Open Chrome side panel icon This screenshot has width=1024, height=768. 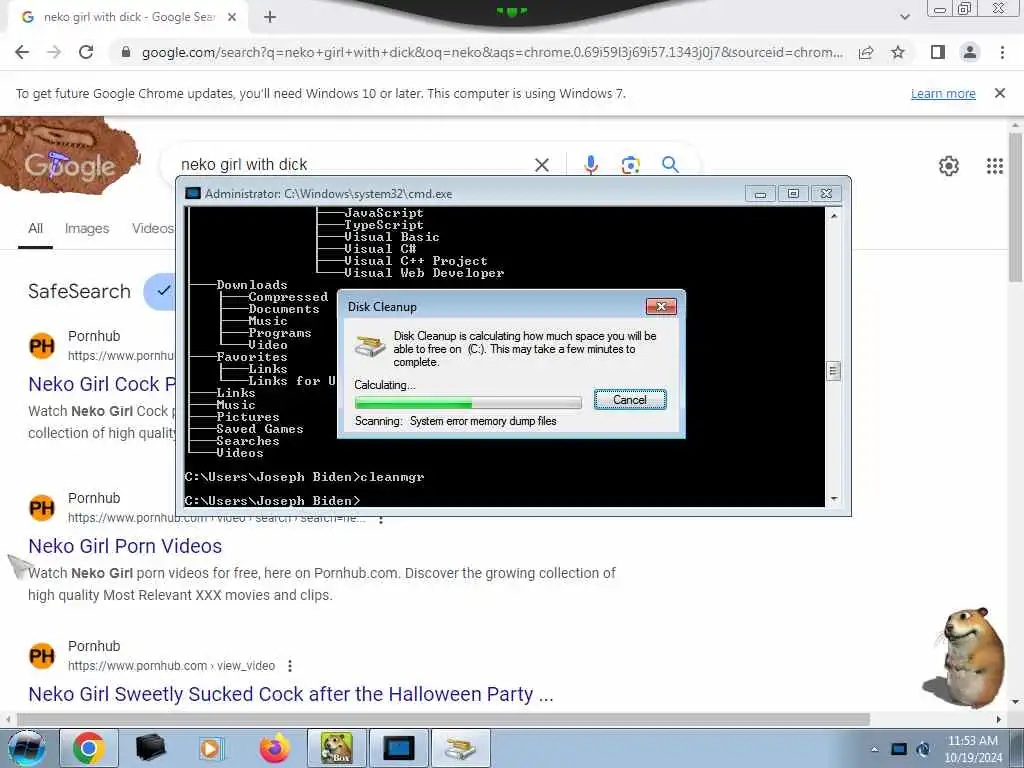pos(938,52)
